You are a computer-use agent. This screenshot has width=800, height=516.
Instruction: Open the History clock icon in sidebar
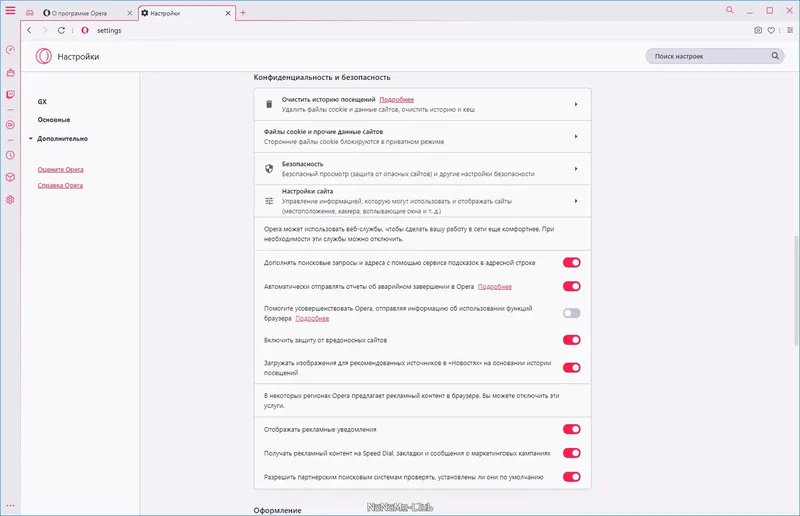click(10, 155)
